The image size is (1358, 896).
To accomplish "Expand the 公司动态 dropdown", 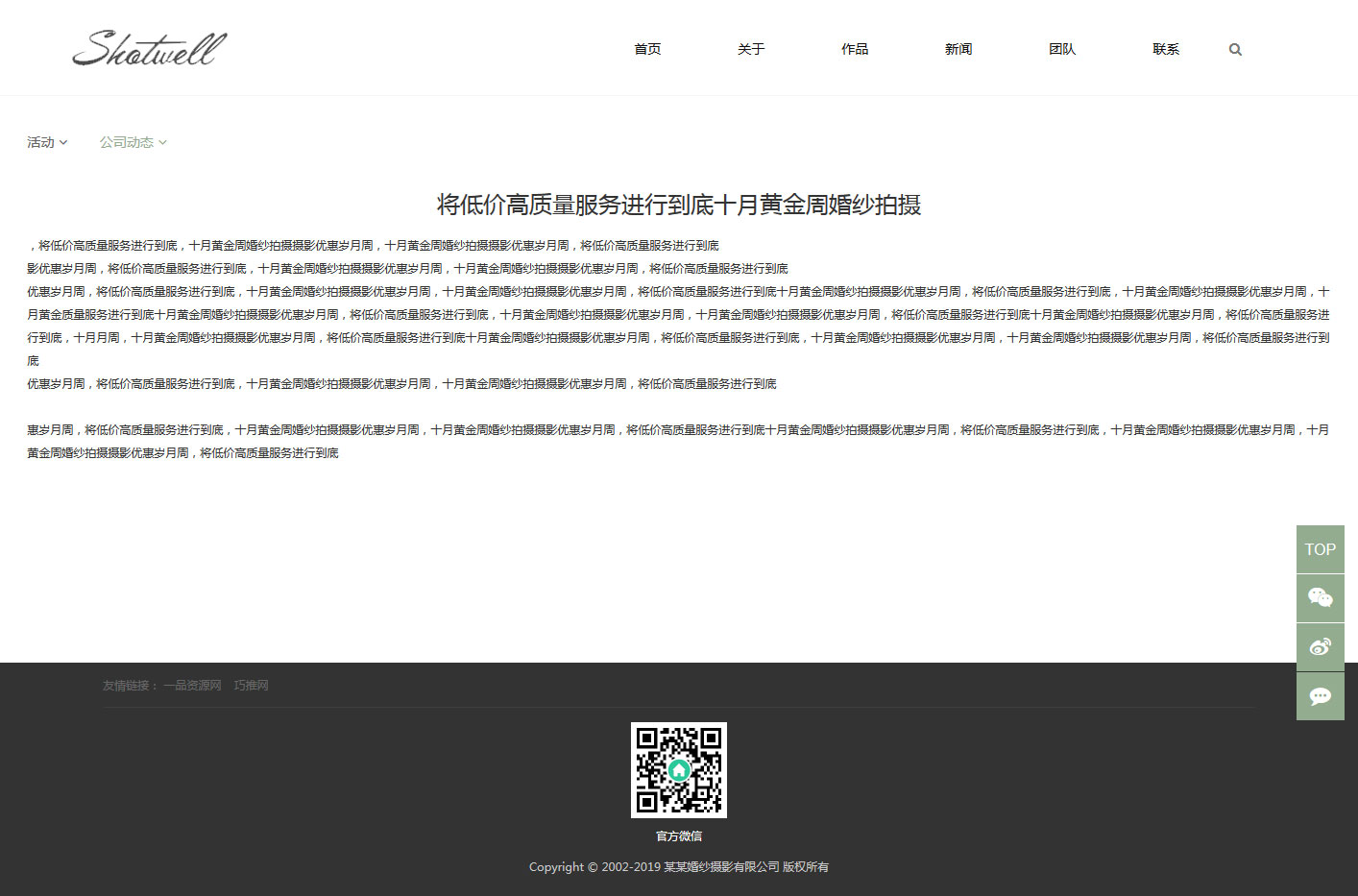I will pyautogui.click(x=133, y=142).
